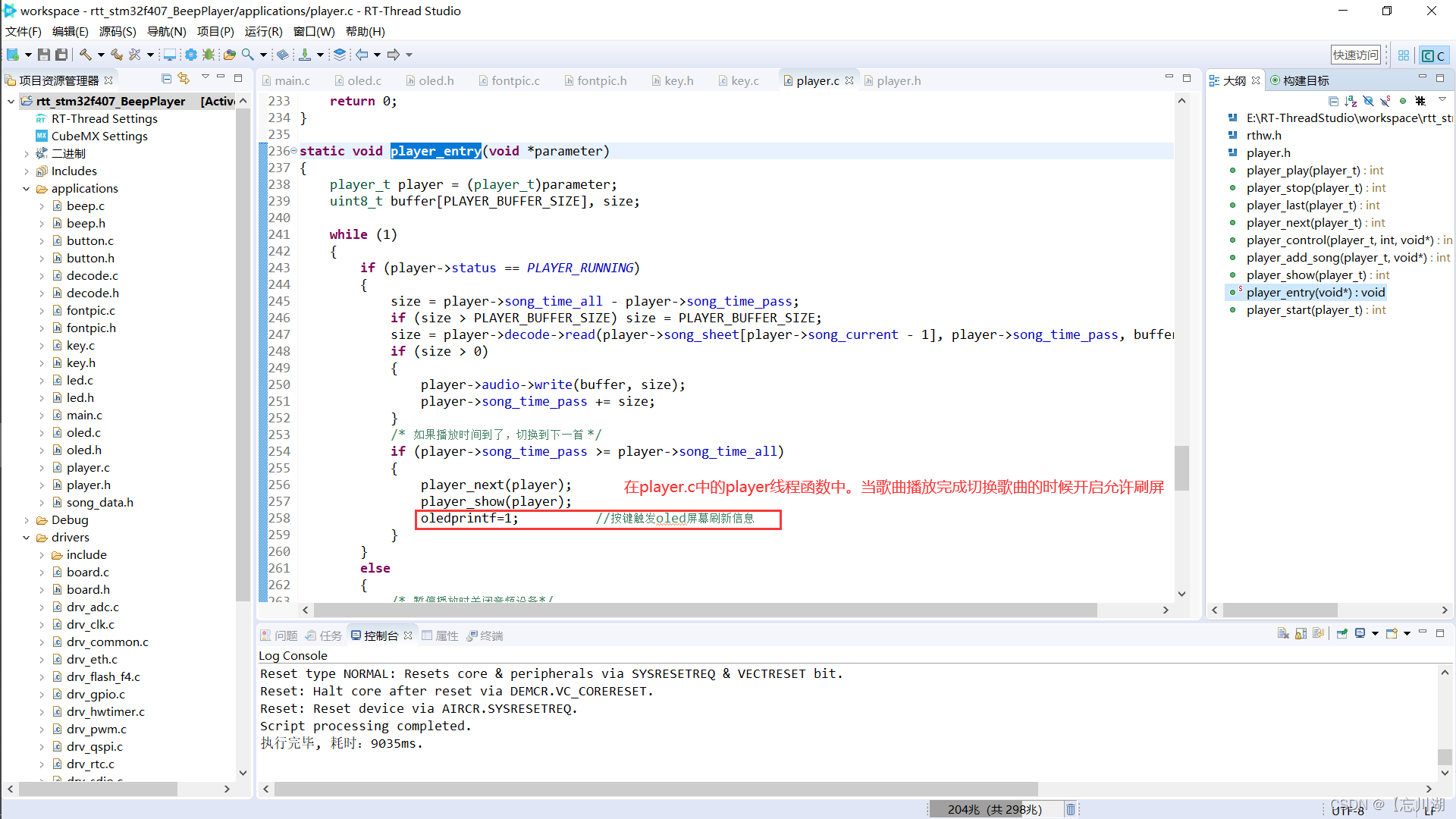Screen dimensions: 1456x819
Task: Open the 文件(F) menu
Action: (24, 31)
